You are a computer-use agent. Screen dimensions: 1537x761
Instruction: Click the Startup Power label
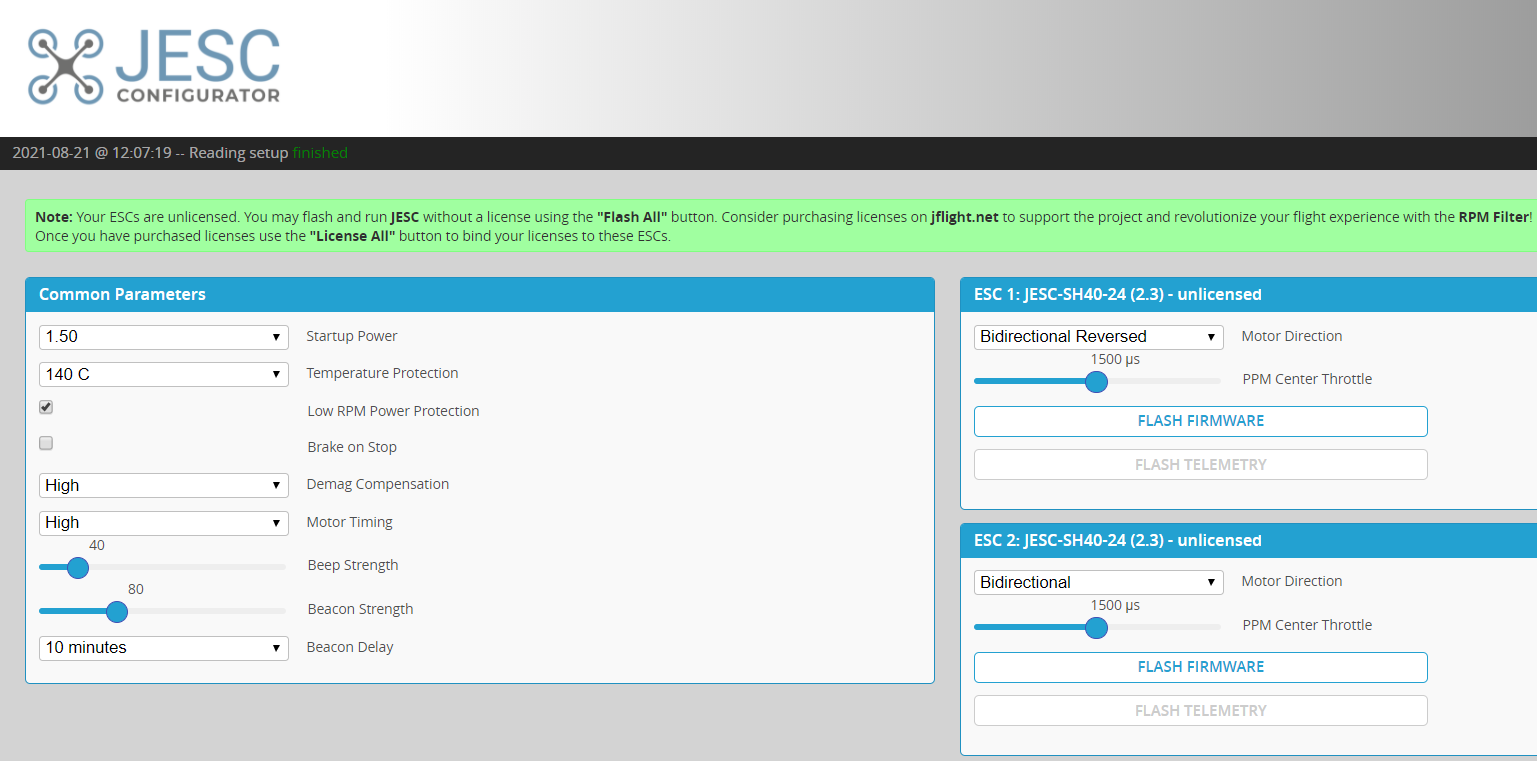click(x=352, y=336)
